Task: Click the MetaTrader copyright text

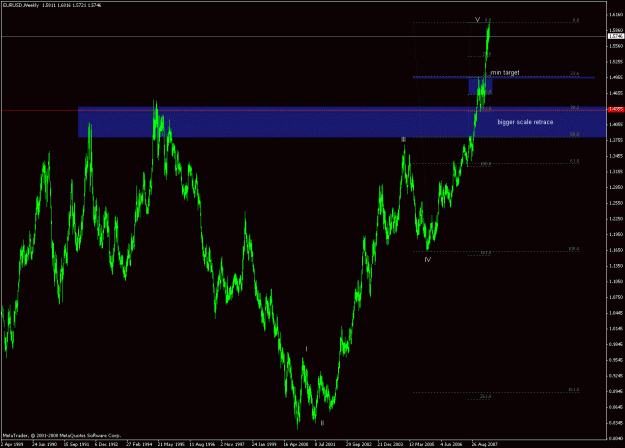Action: pyautogui.click(x=62, y=436)
